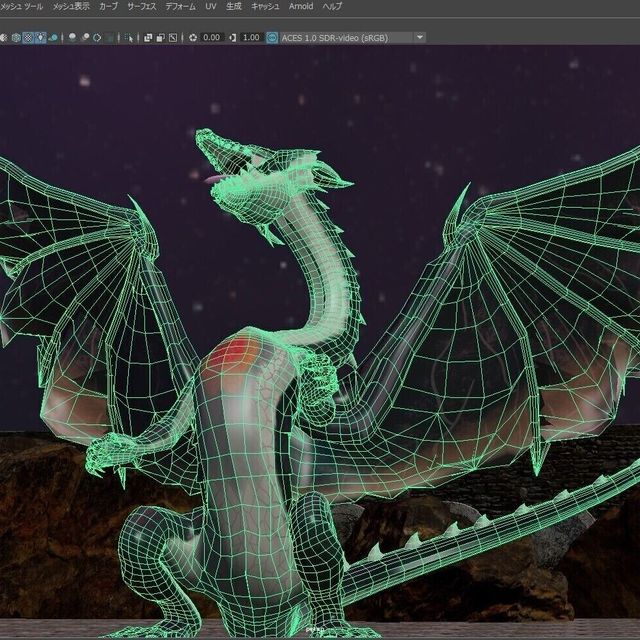
Task: Open the メッシュ ツール (Mesh Tools) menu
Action: 20,6
